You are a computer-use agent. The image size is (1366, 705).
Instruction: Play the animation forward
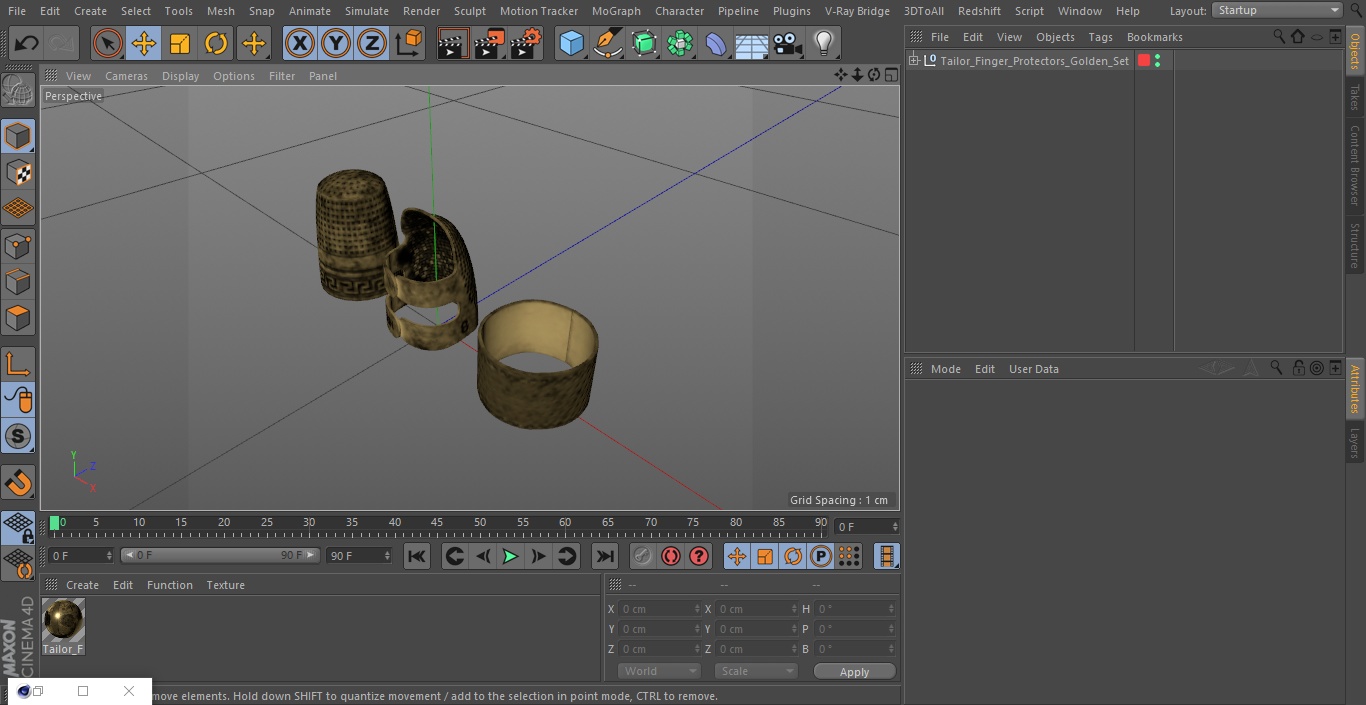point(510,556)
